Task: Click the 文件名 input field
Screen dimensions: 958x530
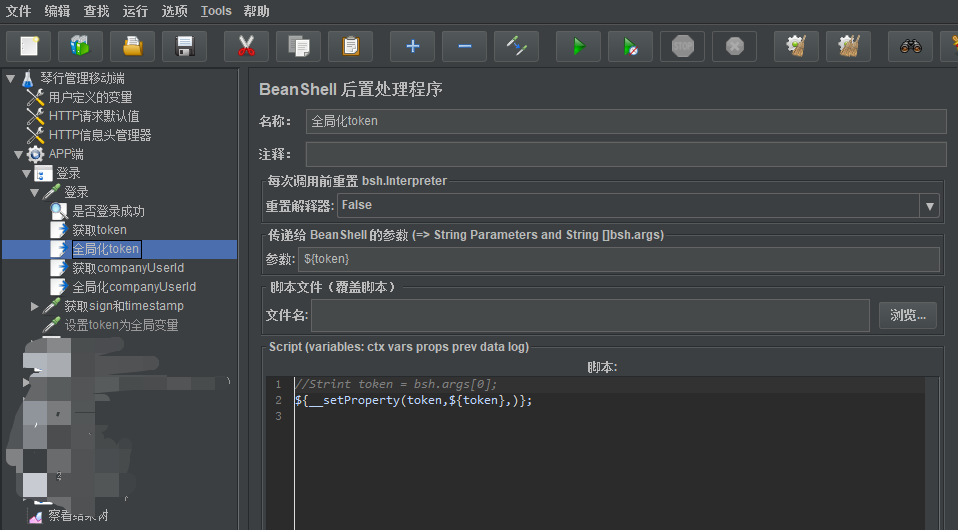Action: tap(590, 315)
